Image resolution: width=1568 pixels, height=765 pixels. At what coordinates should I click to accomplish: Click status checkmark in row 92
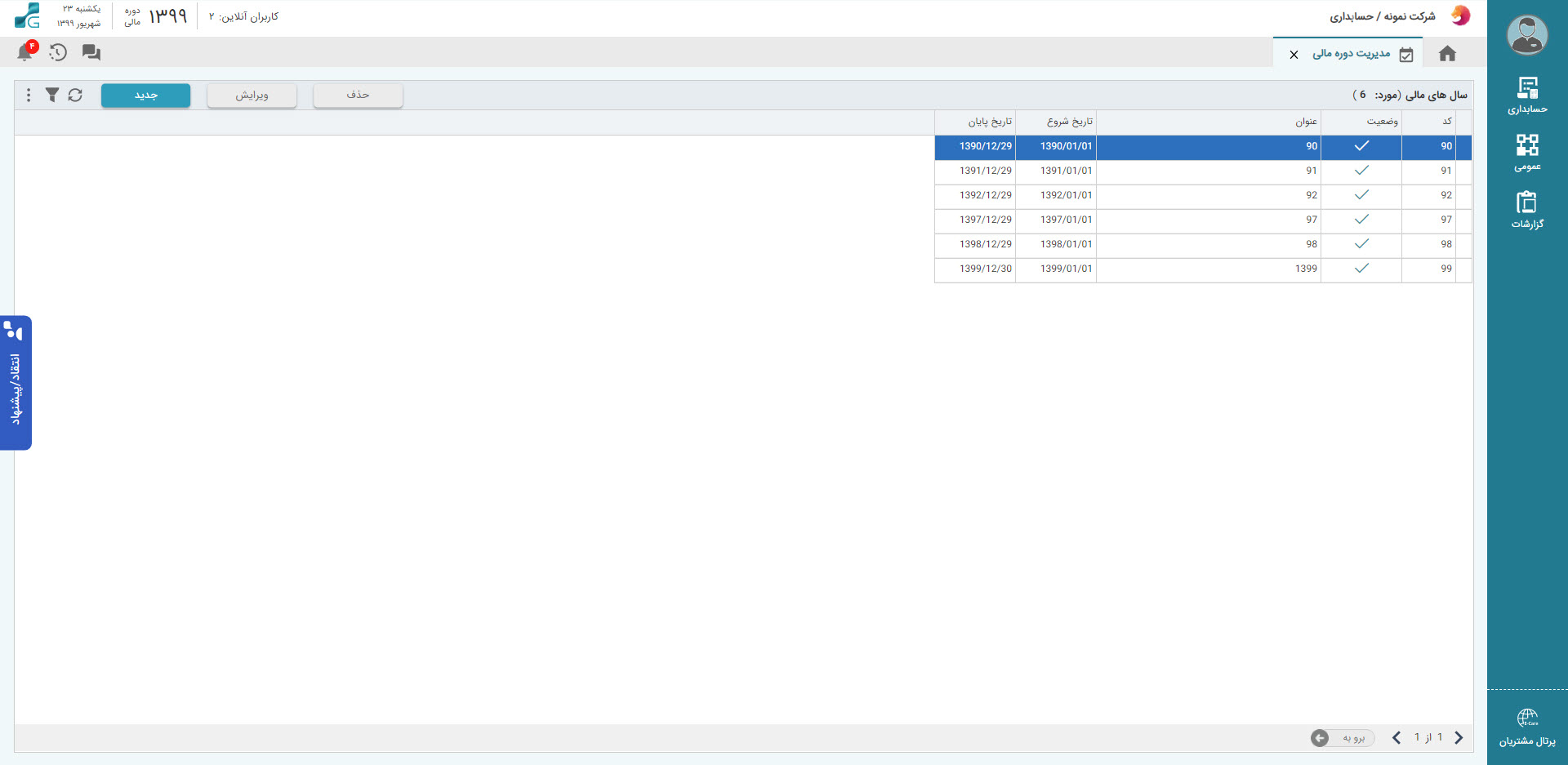(x=1361, y=195)
